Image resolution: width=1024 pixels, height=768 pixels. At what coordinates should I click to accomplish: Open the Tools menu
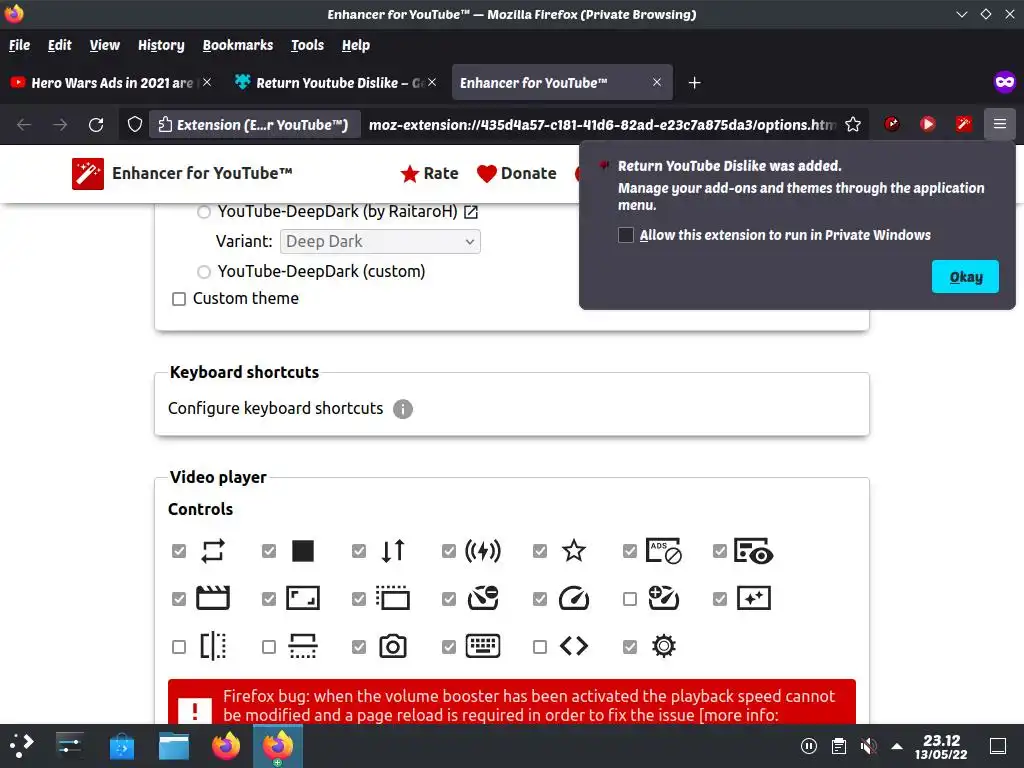307,45
